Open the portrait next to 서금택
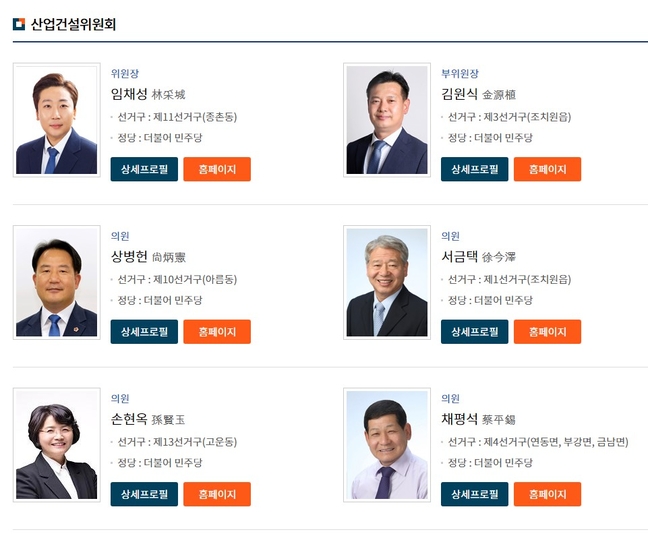Screen dimensions: 648x534 tap(387, 283)
